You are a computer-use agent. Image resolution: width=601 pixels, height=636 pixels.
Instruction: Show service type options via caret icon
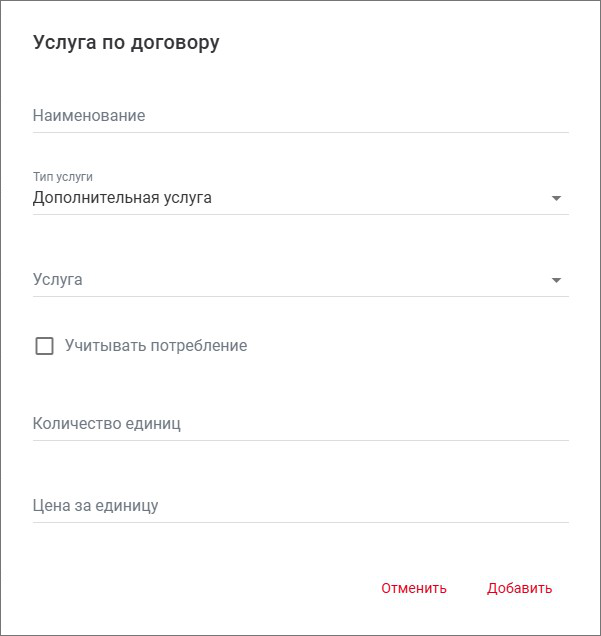click(x=557, y=198)
